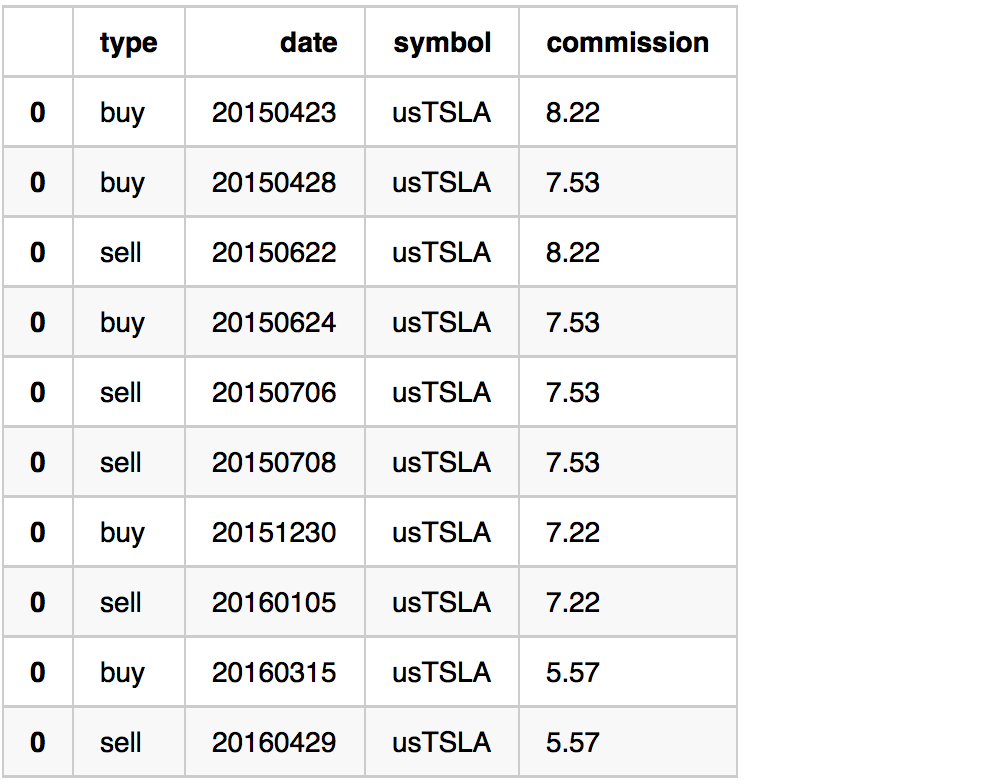Select date cell 20160105
This screenshot has width=1000, height=784.
[x=274, y=603]
